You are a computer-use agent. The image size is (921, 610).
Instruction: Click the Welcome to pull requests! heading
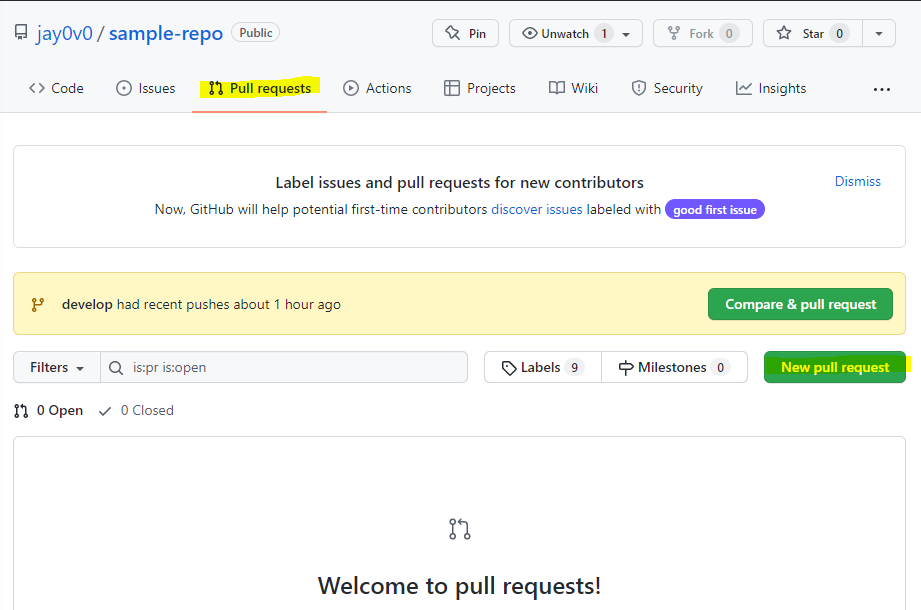point(459,585)
